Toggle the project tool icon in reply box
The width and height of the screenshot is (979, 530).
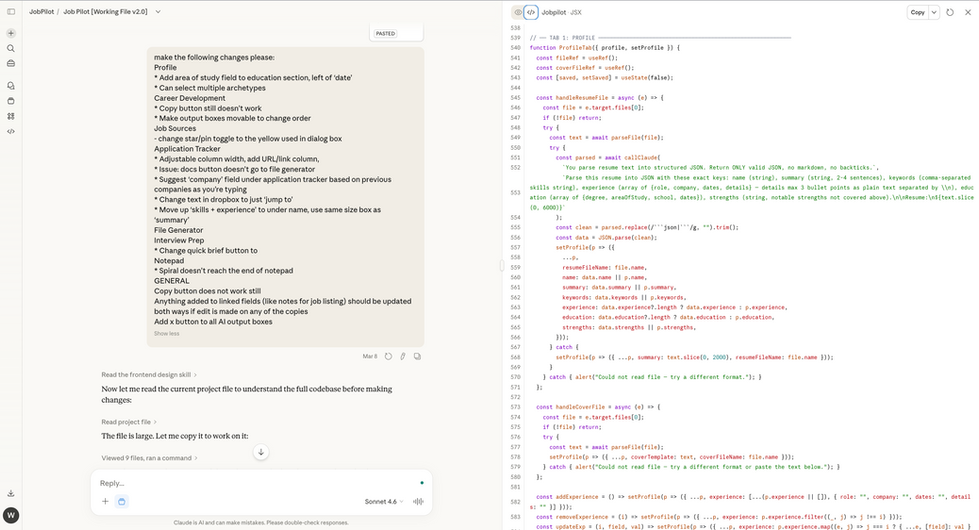click(122, 501)
